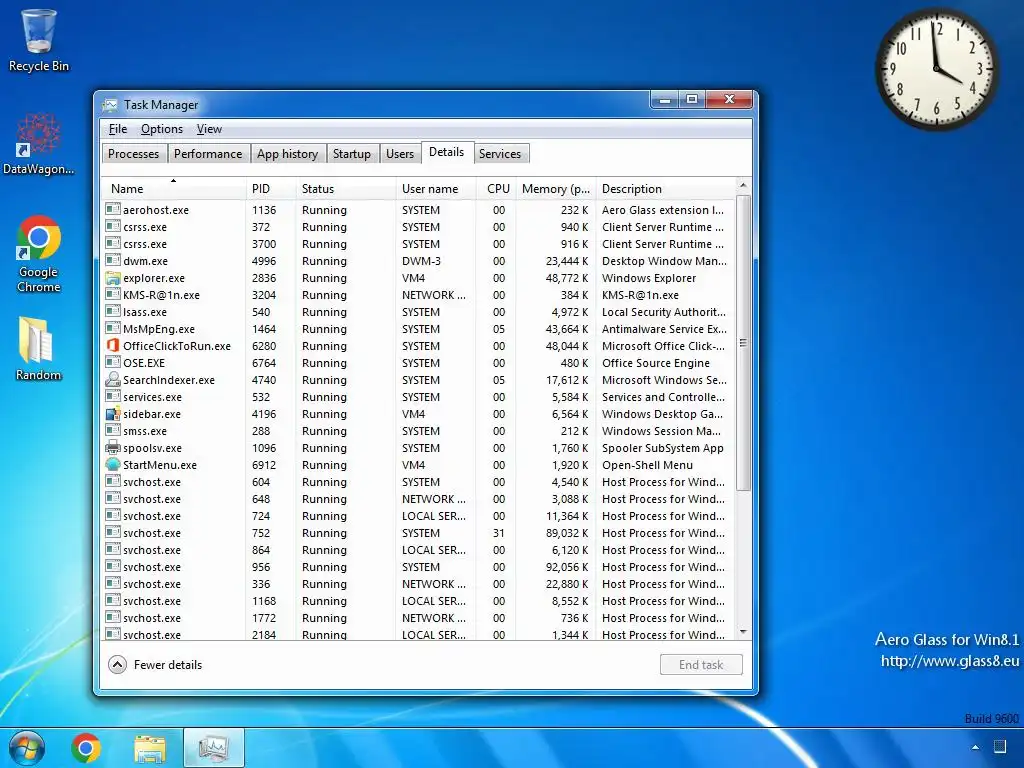1024x768 pixels.
Task: Click the End task button
Action: tap(701, 665)
